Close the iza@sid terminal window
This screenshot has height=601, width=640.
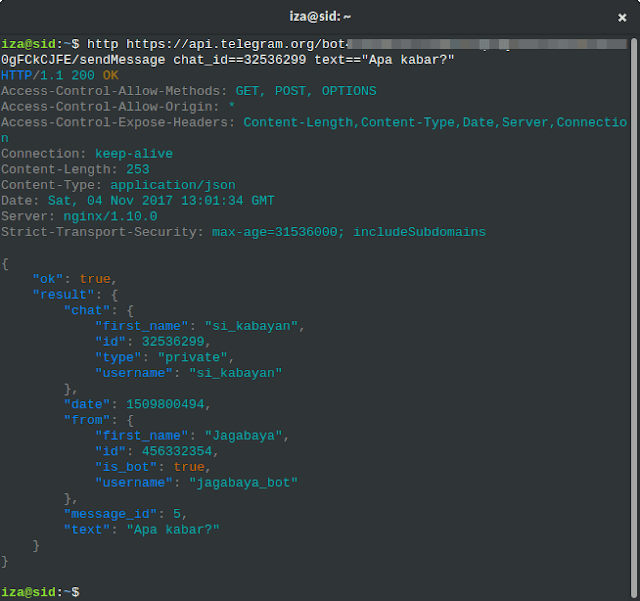[622, 18]
